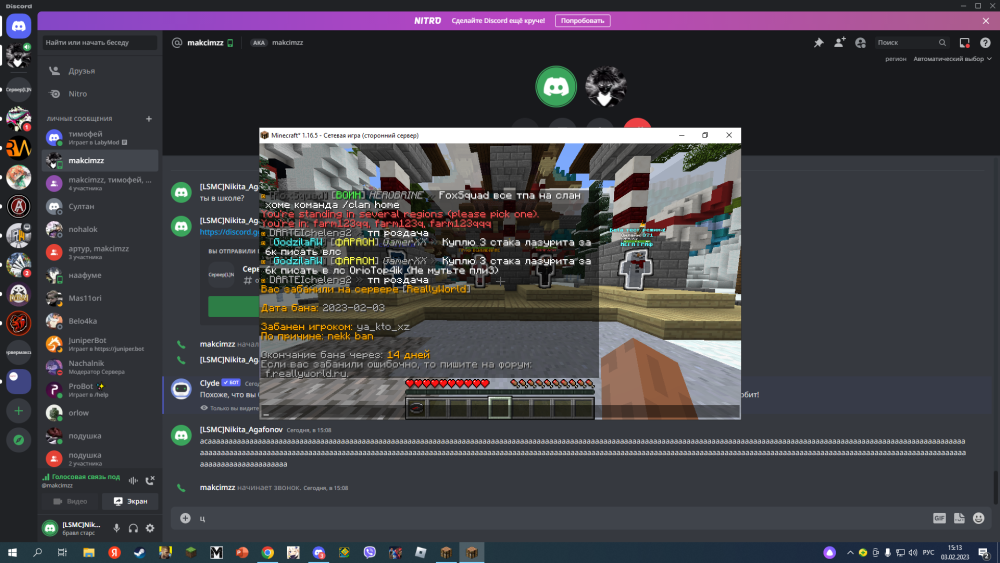Screen dimensions: 1000x563
Task: Open File Explorer from taskbar
Action: tap(89, 552)
